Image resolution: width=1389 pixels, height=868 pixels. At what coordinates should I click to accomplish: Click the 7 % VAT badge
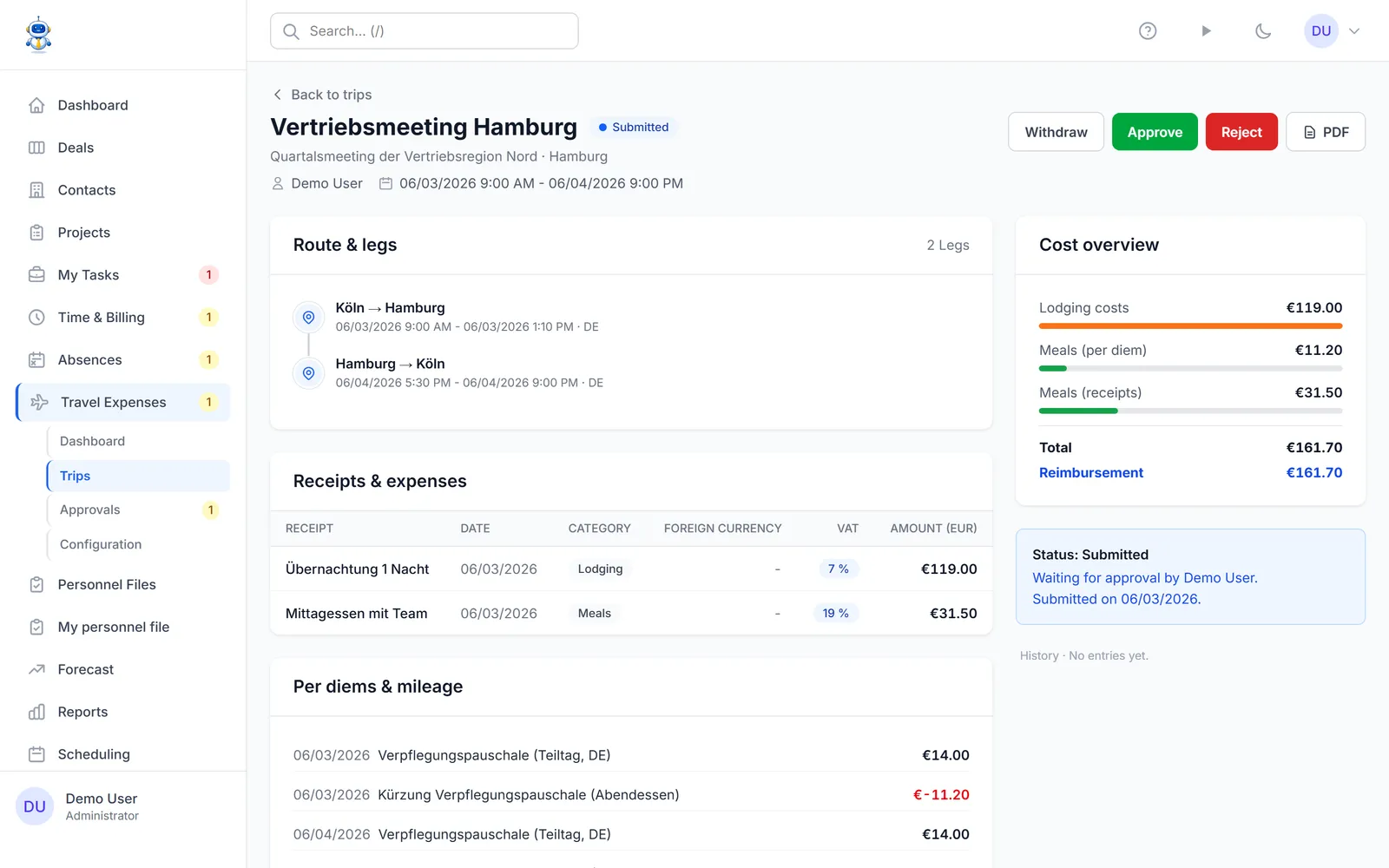(838, 569)
